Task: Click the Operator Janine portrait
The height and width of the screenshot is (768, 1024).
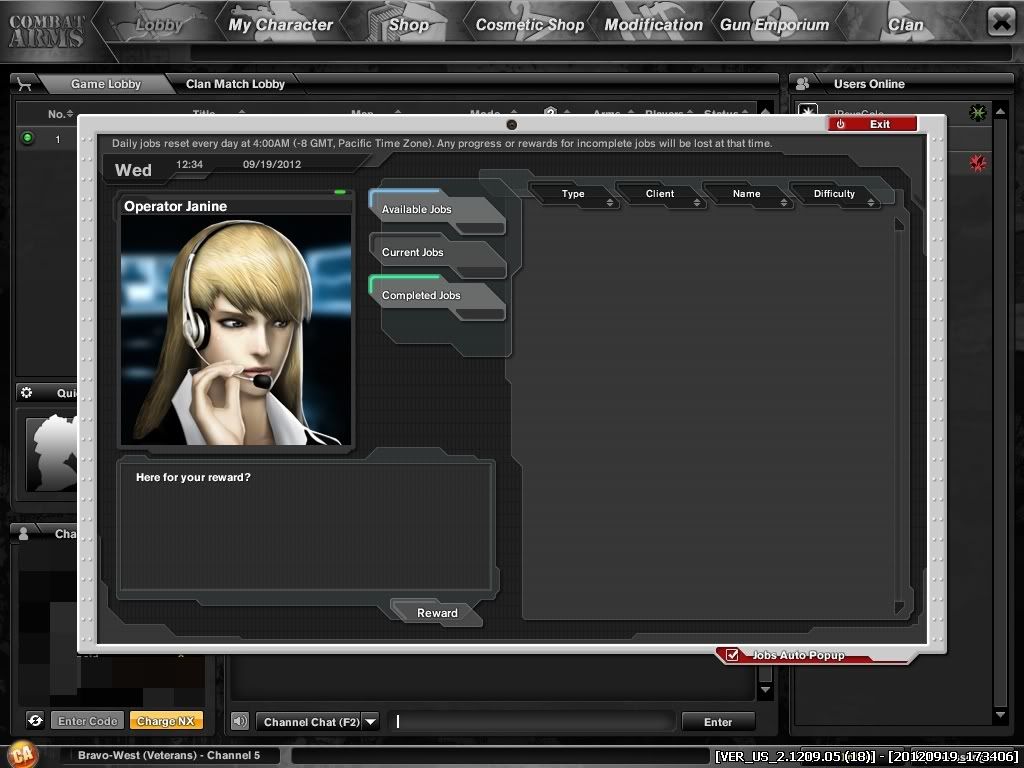Action: click(x=236, y=330)
